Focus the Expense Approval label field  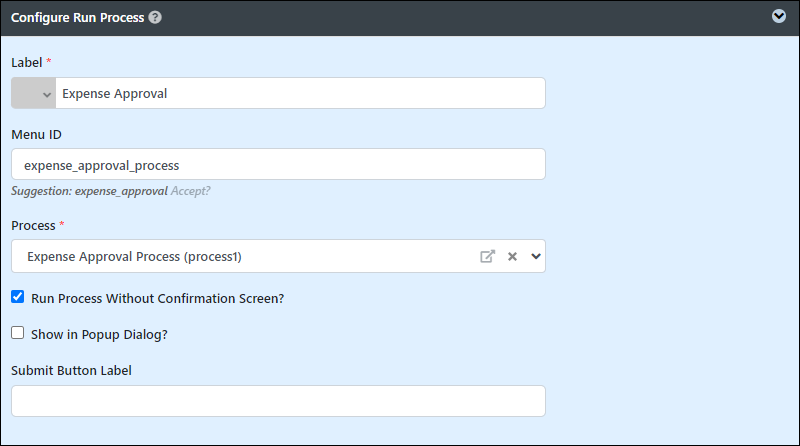(300, 93)
